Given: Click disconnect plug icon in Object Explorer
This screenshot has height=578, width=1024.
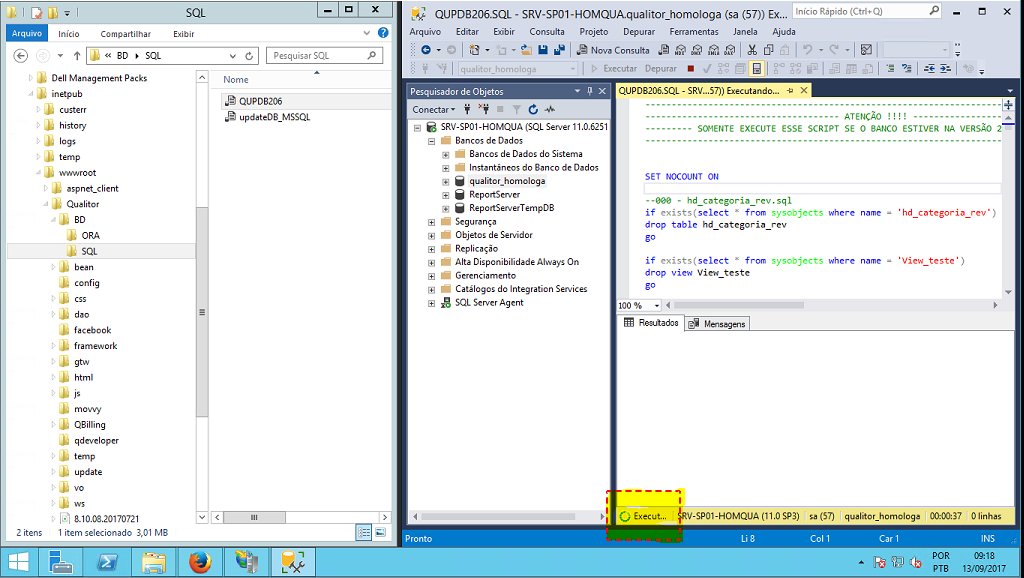Looking at the screenshot, I should click(x=483, y=109).
